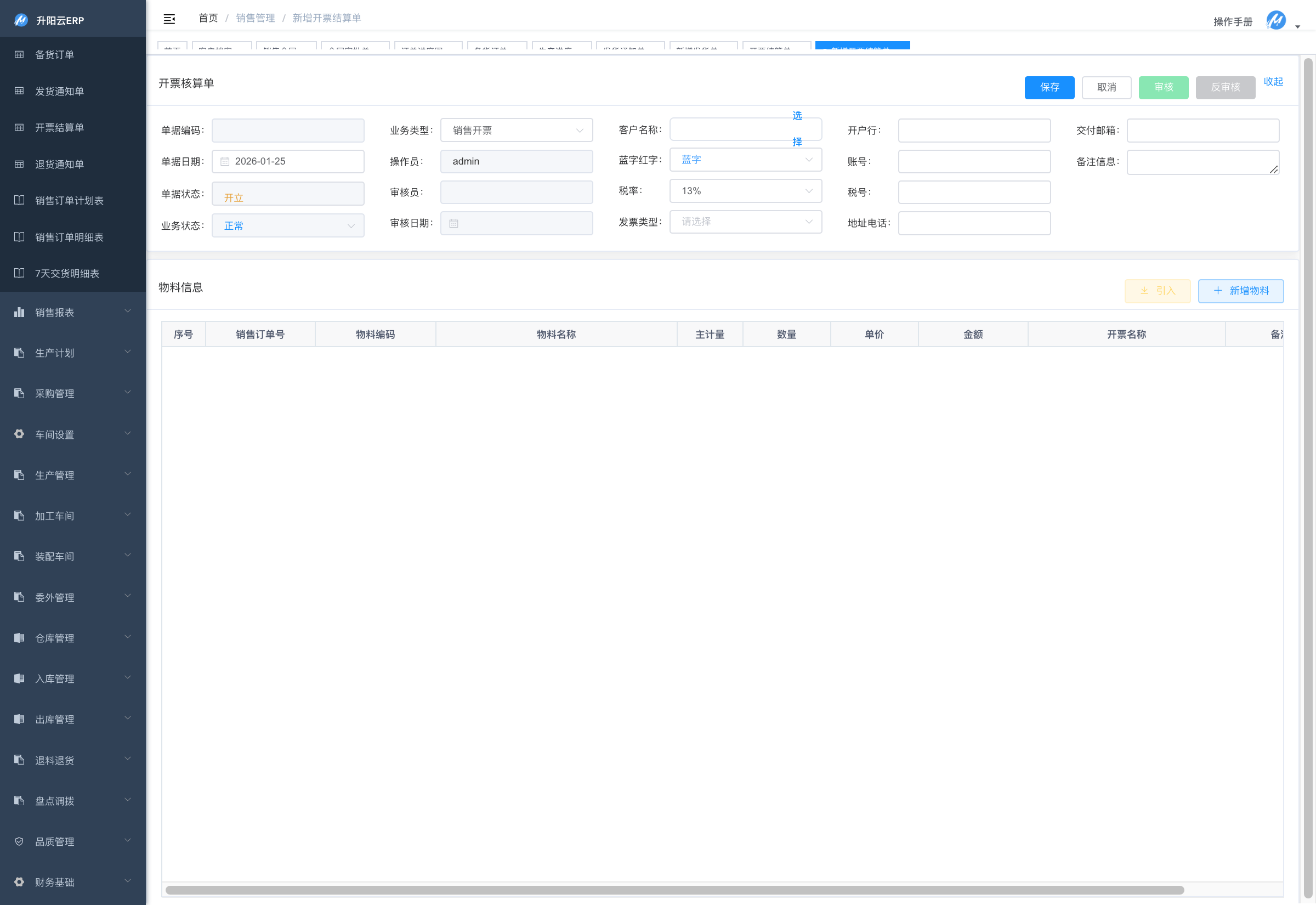Click the user avatar logo icon
This screenshot has width=1316, height=905.
point(1276,21)
